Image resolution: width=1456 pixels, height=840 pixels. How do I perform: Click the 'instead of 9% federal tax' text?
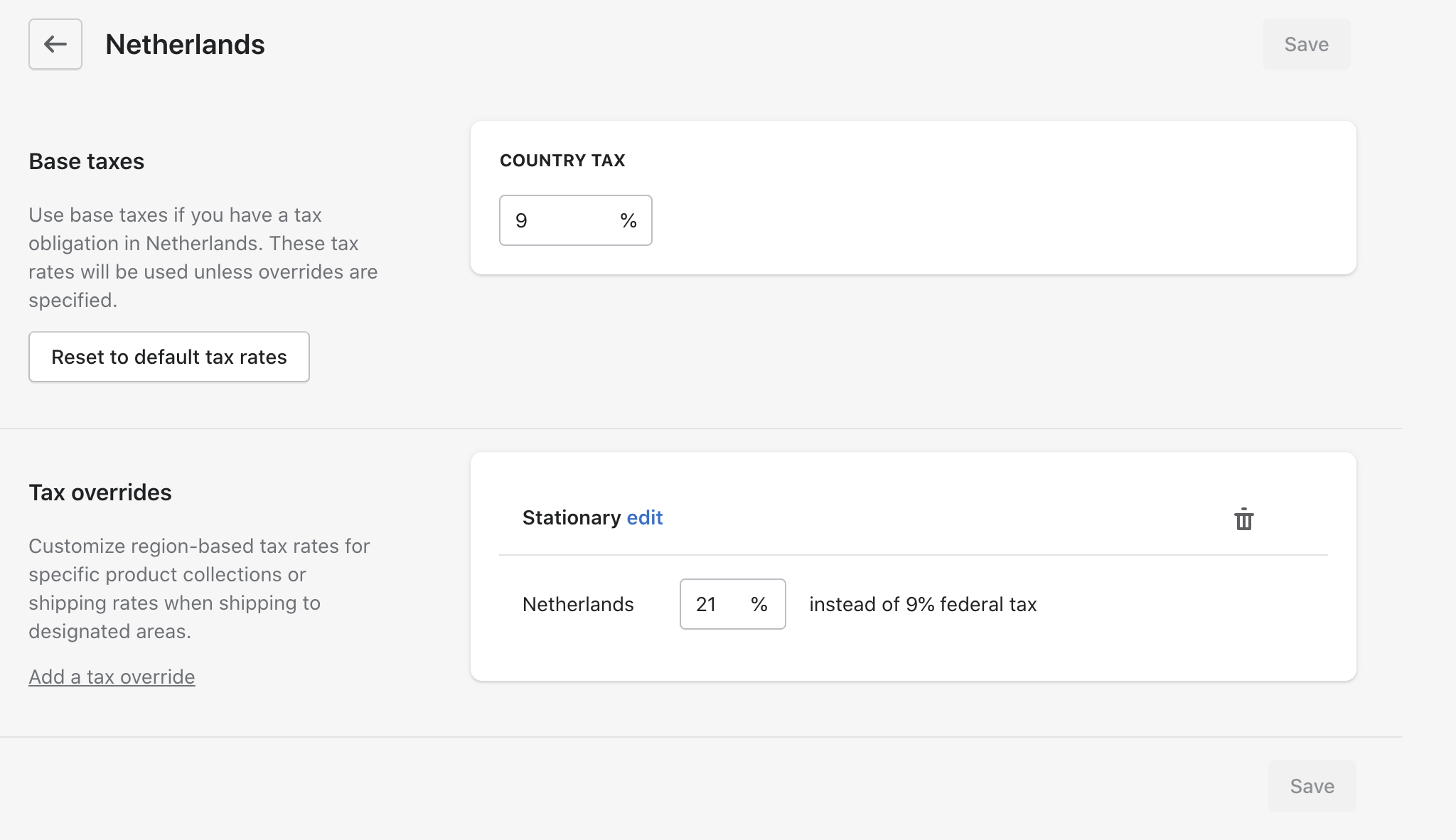tap(923, 604)
